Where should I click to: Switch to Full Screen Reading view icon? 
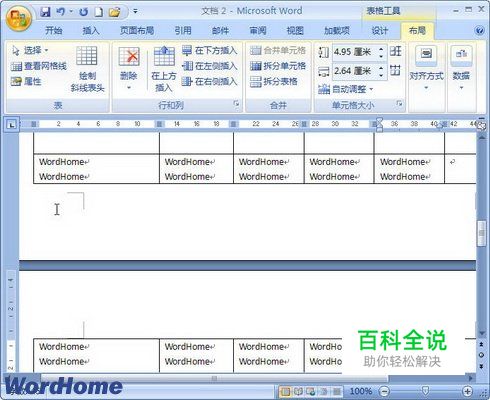coord(298,391)
